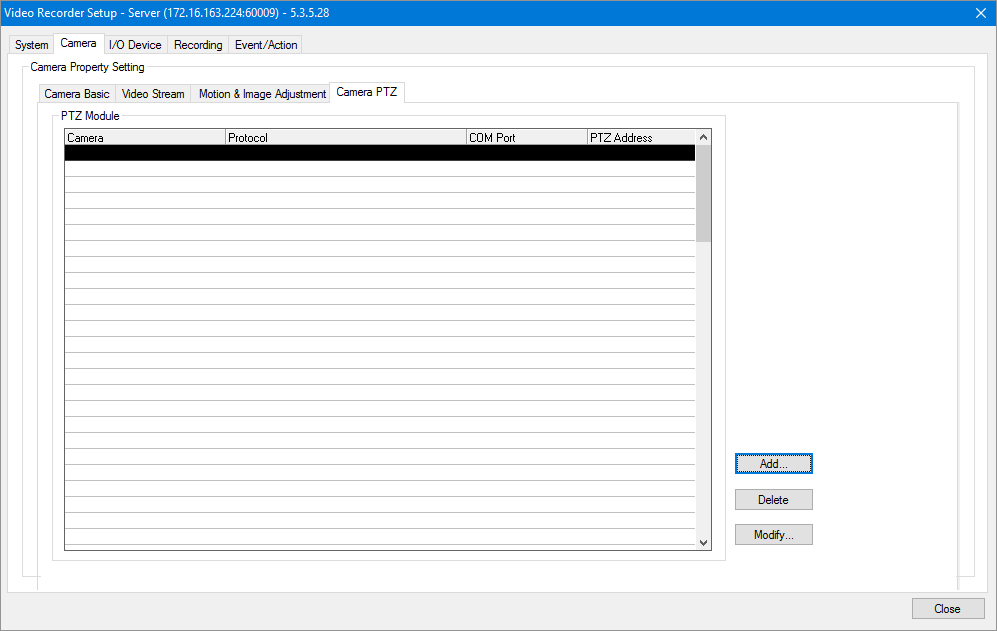Click the Close button at bottom

coord(947,609)
